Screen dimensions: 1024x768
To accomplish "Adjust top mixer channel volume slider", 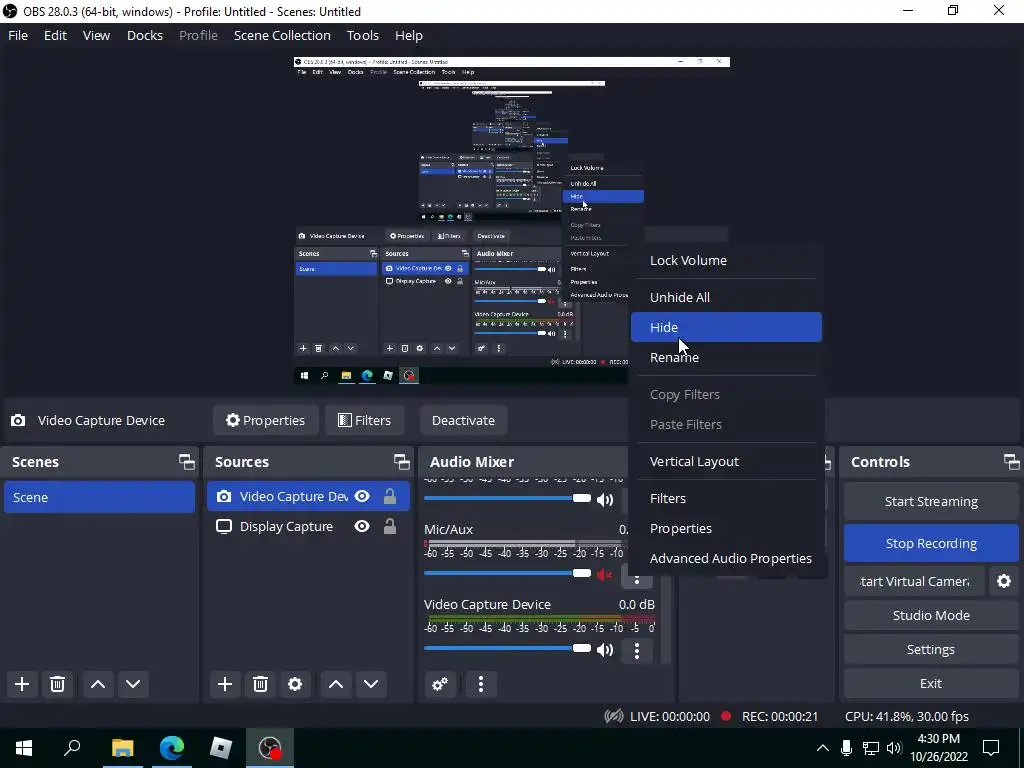I will tap(507, 498).
